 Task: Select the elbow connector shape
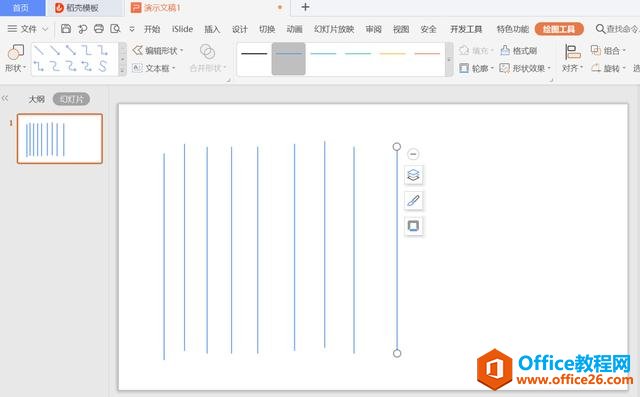point(87,51)
